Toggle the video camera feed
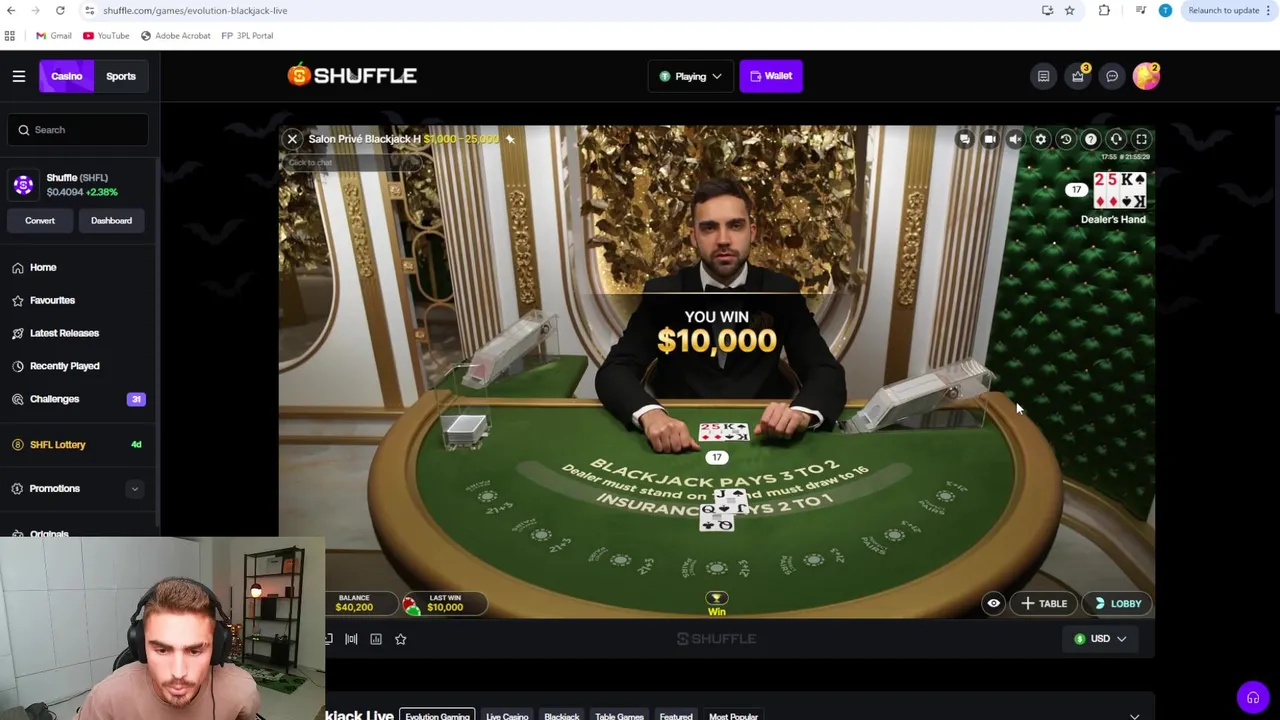 coord(989,139)
